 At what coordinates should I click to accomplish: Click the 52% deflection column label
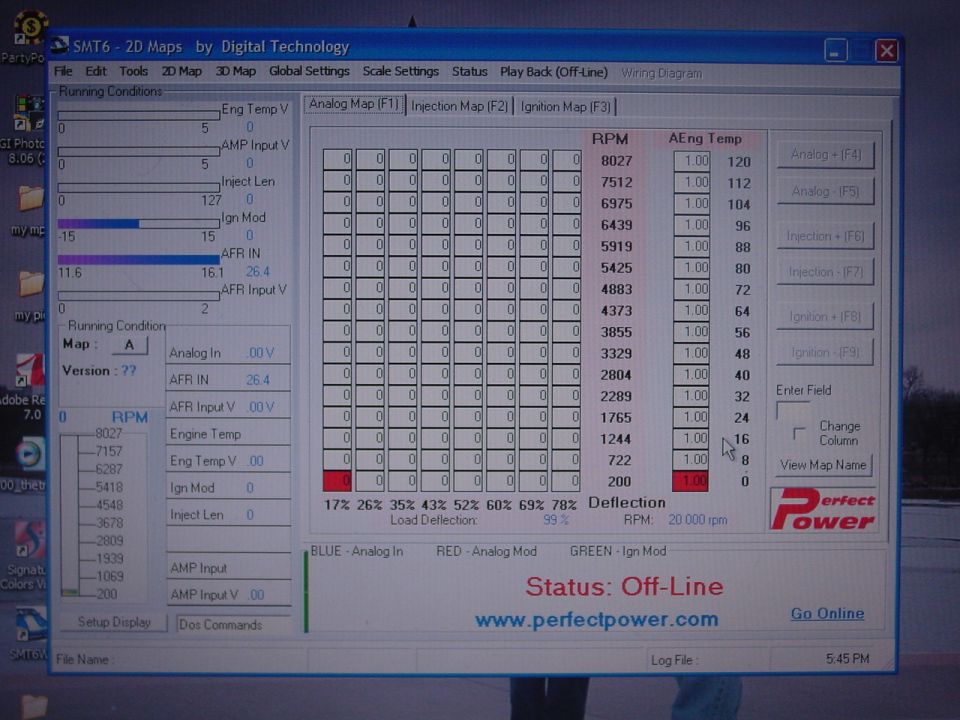pyautogui.click(x=466, y=505)
